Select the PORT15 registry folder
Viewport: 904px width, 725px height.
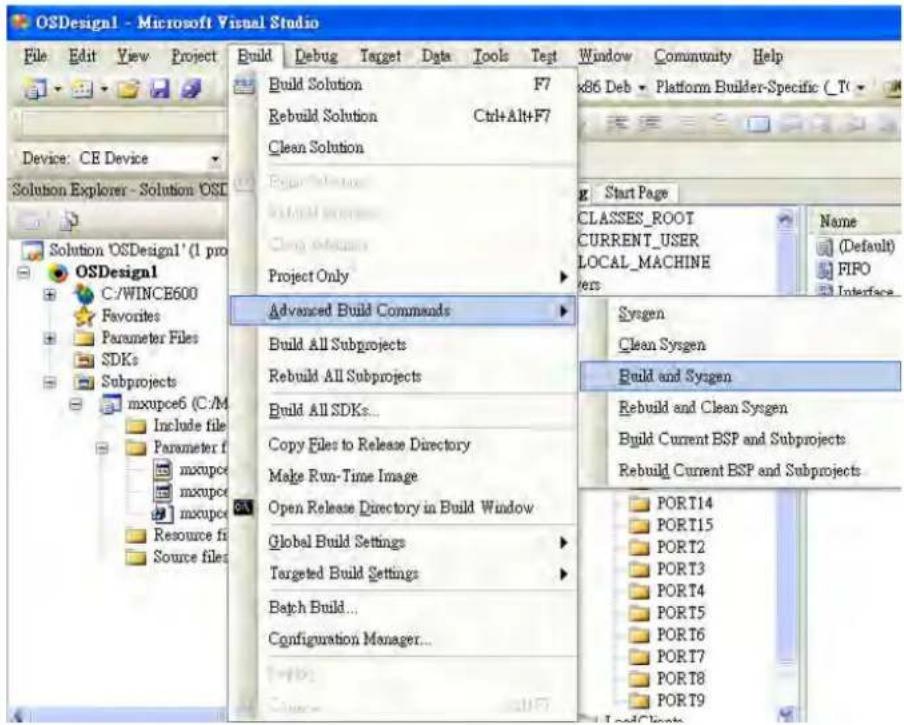(684, 526)
